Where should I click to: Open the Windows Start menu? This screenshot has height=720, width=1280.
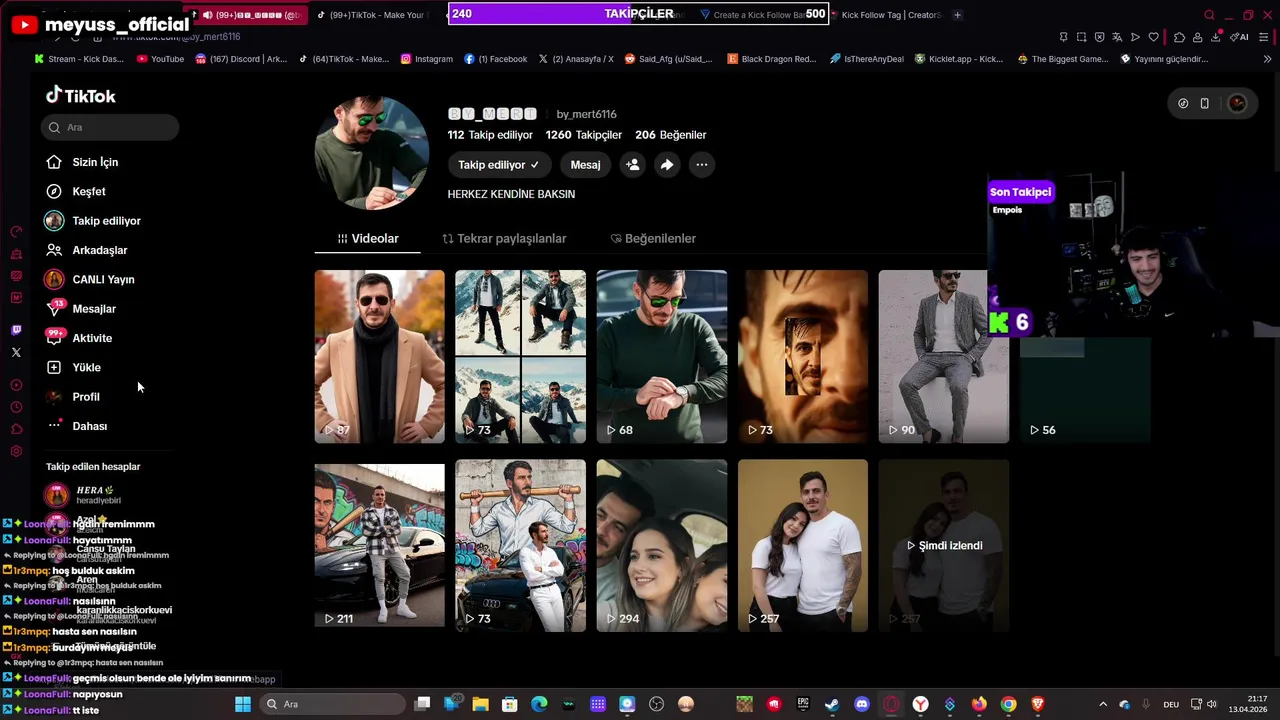pyautogui.click(x=243, y=704)
